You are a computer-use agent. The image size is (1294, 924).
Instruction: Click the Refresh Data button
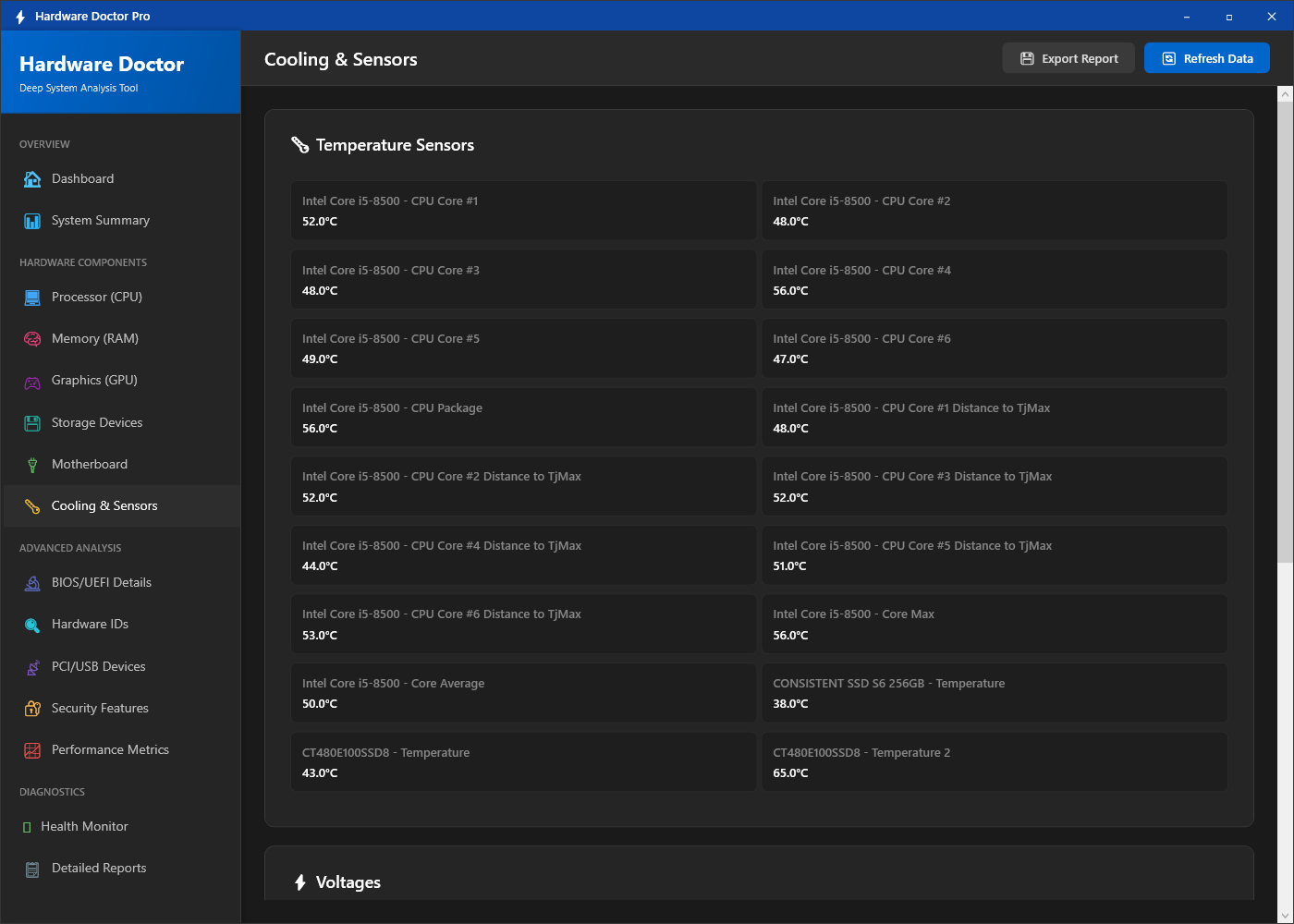pos(1207,58)
